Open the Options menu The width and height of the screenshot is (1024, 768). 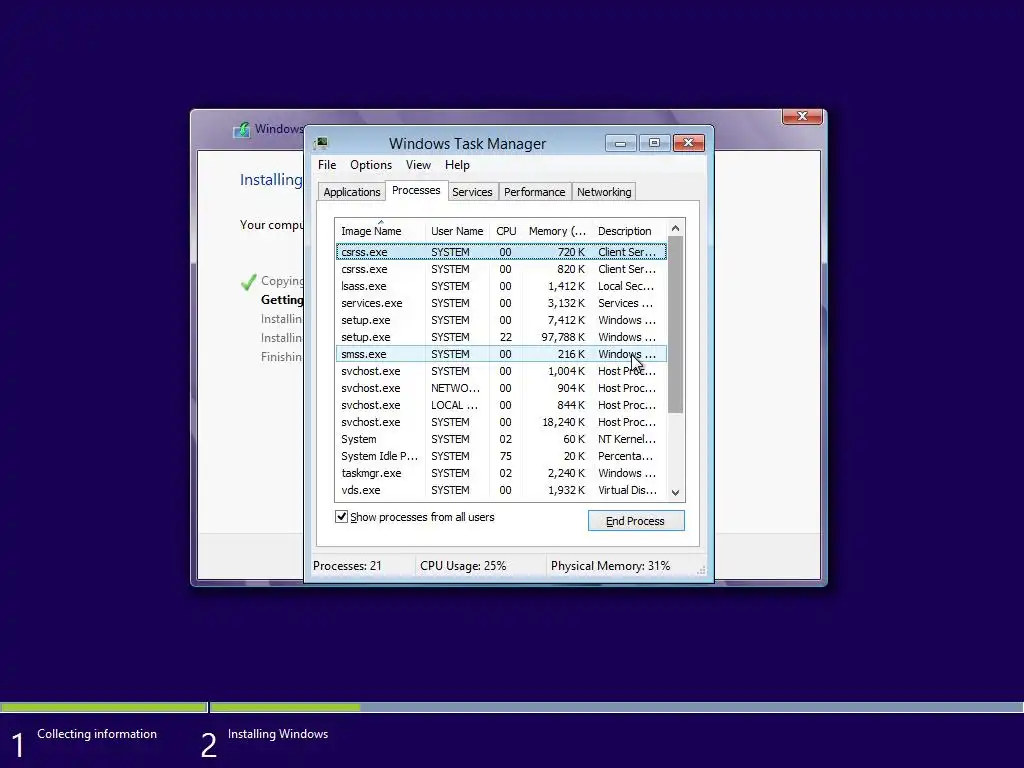[x=371, y=165]
